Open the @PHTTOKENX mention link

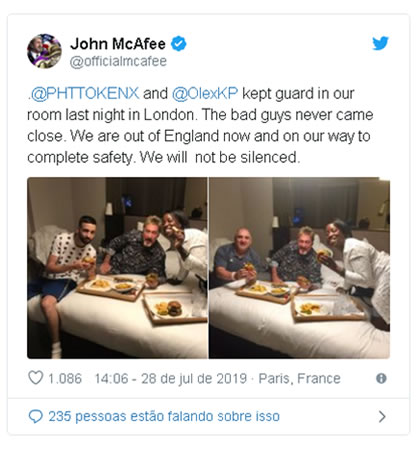85,93
